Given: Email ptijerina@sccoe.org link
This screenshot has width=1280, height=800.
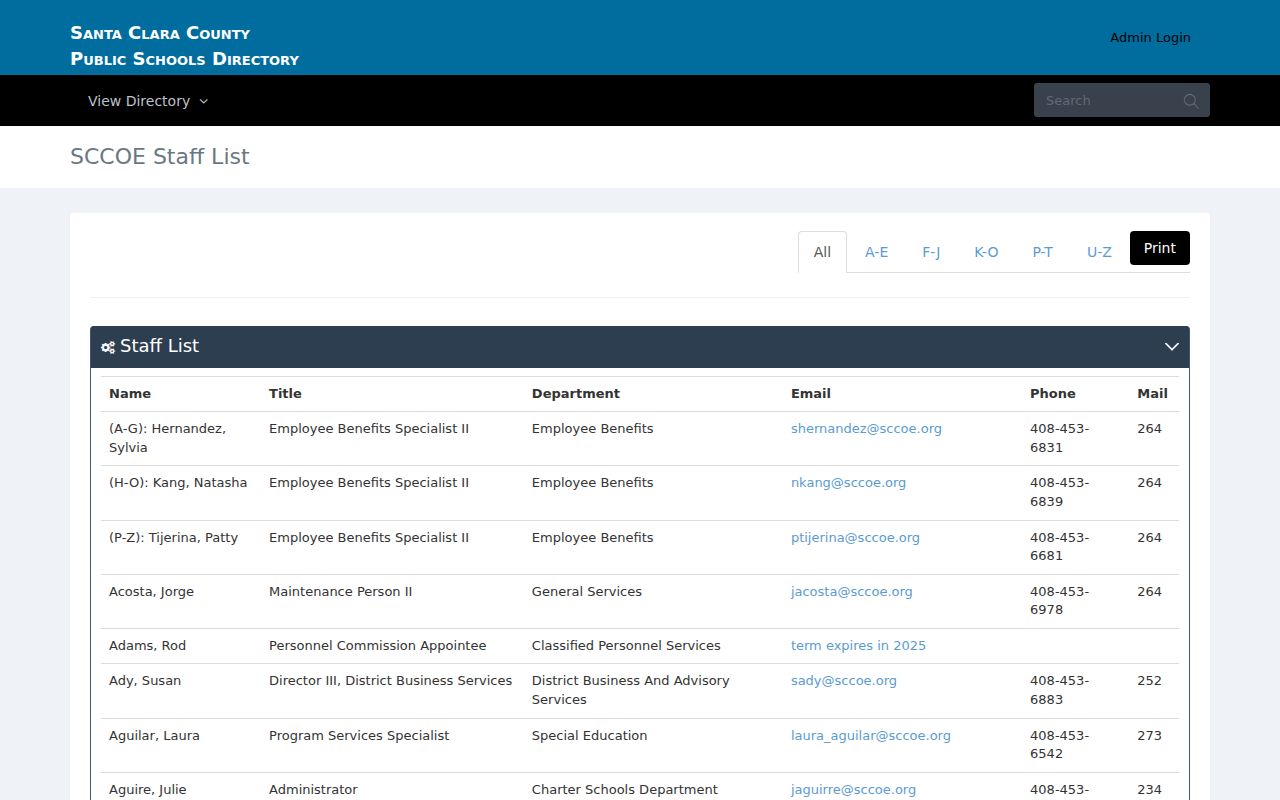Looking at the screenshot, I should click(855, 538).
